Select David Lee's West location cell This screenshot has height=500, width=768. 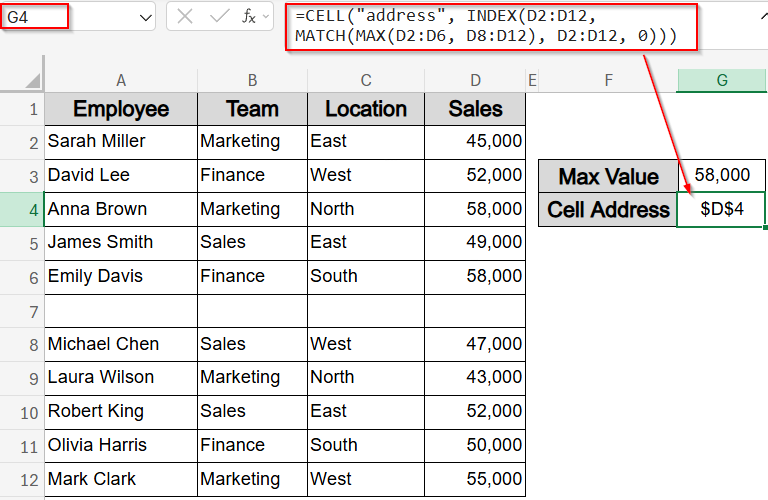366,176
